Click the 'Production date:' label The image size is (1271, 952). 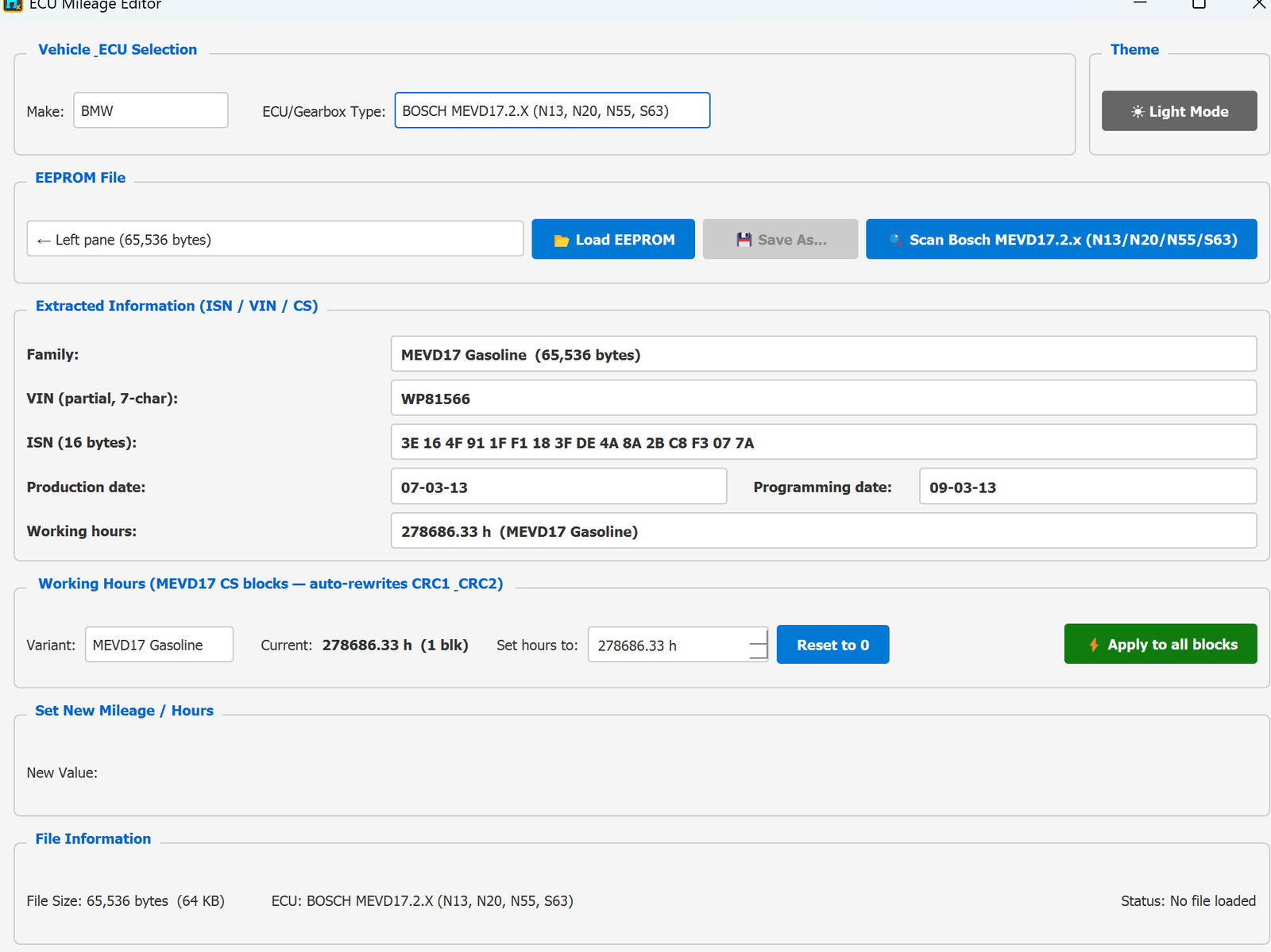pos(86,487)
